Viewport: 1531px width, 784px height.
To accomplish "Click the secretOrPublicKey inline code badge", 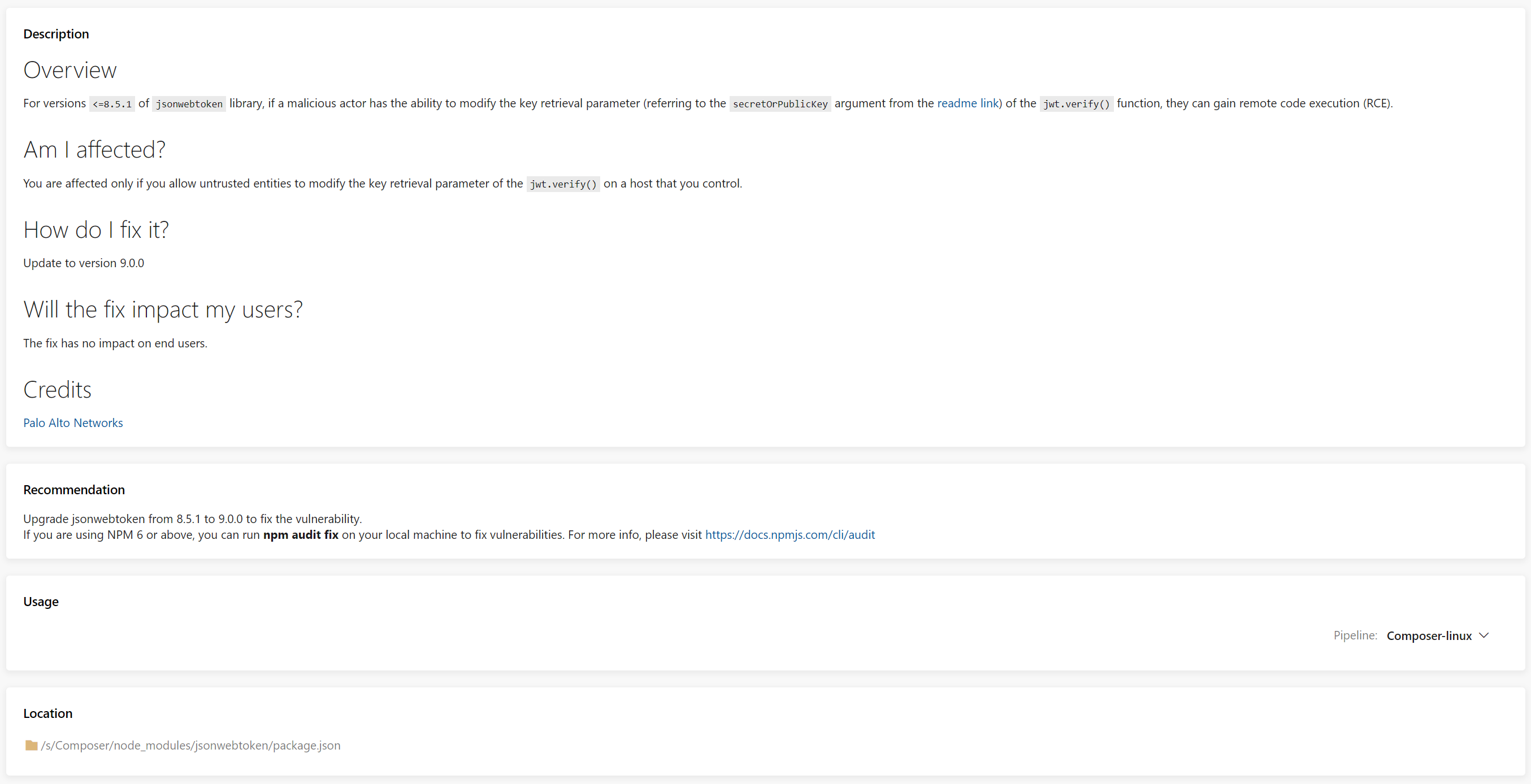I will pos(779,103).
